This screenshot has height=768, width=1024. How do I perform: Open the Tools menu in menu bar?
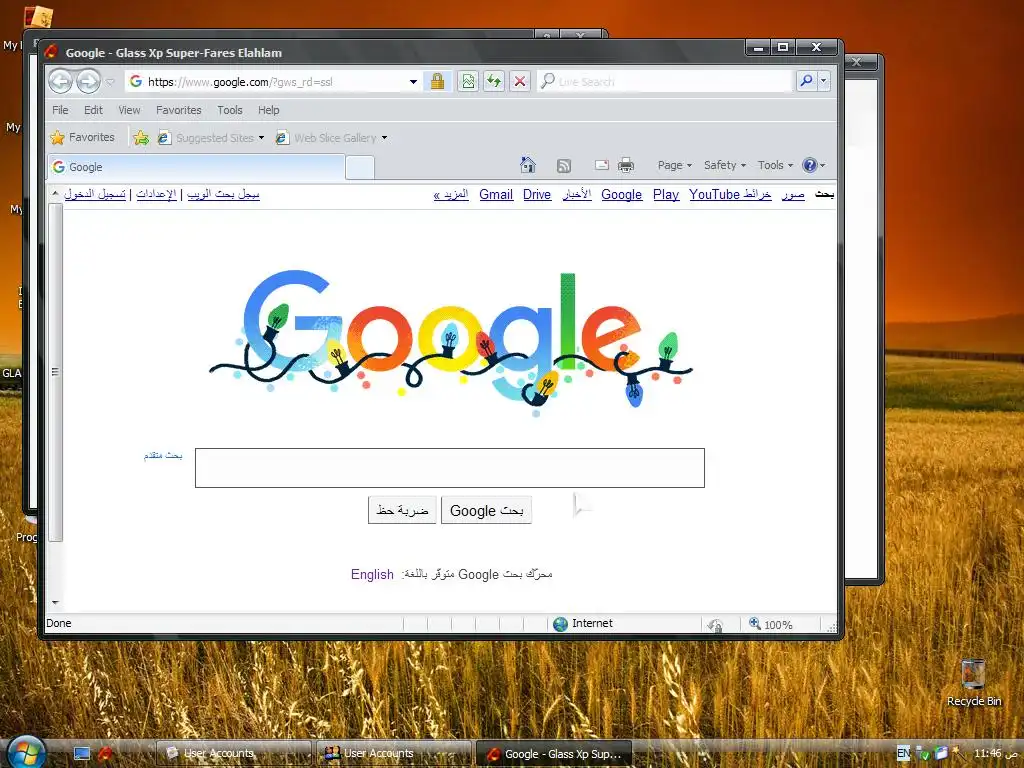[x=230, y=110]
